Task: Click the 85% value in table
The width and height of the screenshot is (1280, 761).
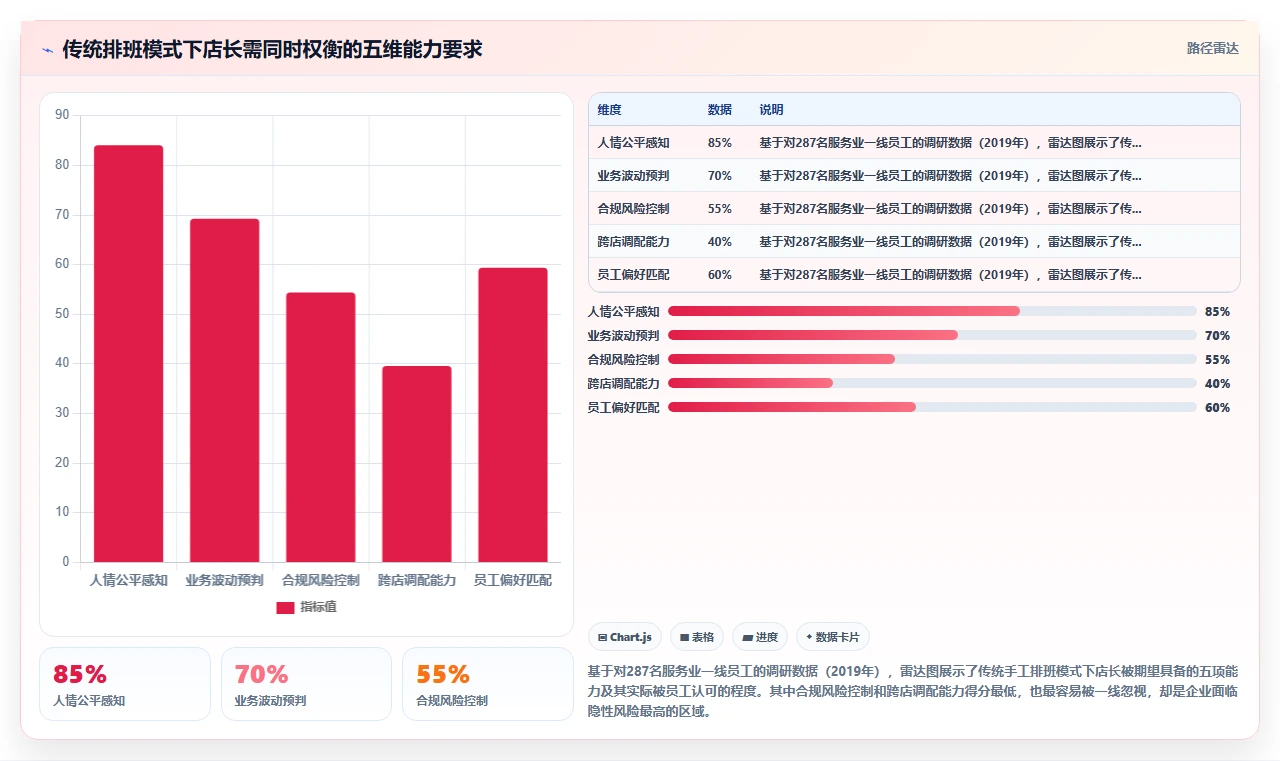Action: [720, 143]
